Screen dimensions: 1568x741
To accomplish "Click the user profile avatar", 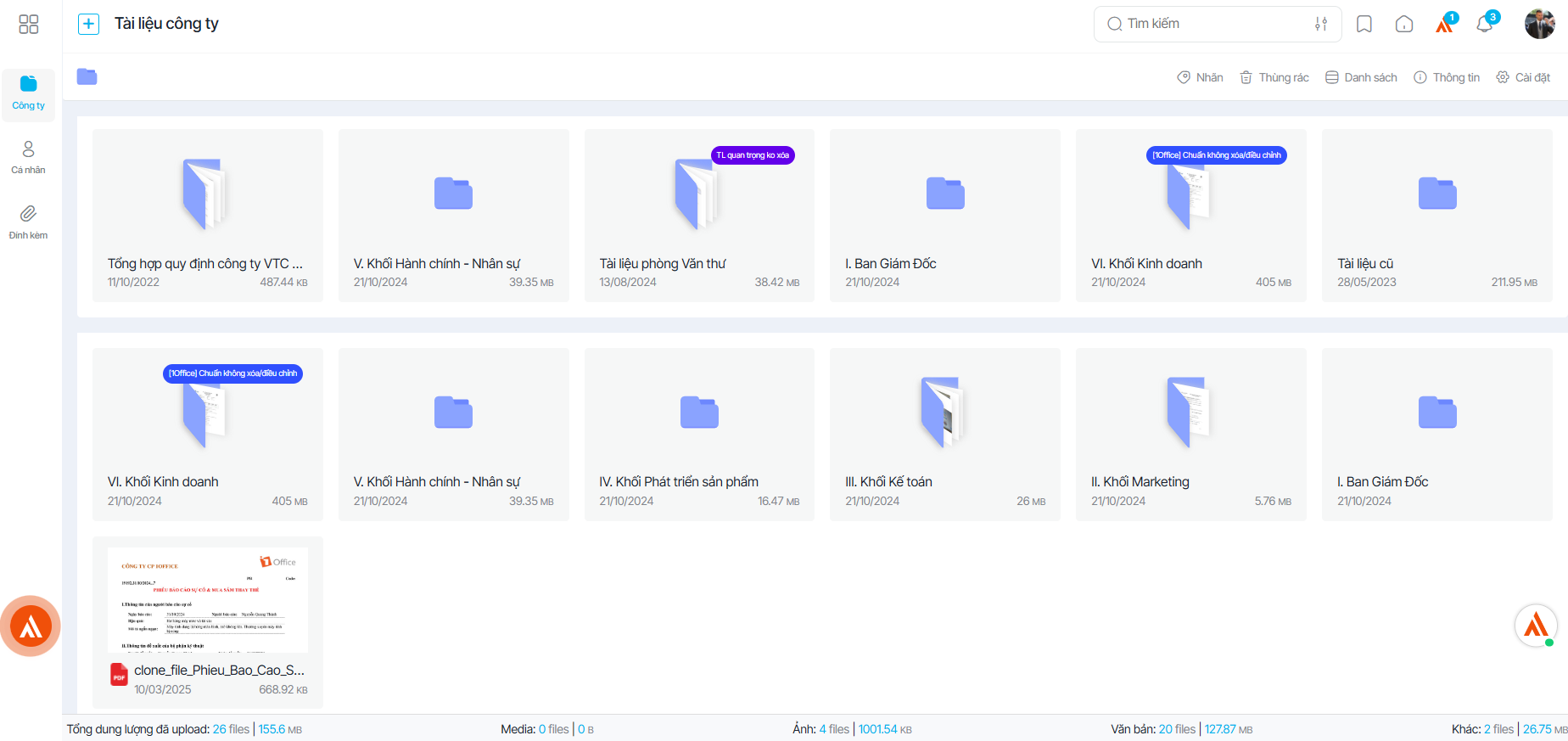I will click(x=1539, y=24).
